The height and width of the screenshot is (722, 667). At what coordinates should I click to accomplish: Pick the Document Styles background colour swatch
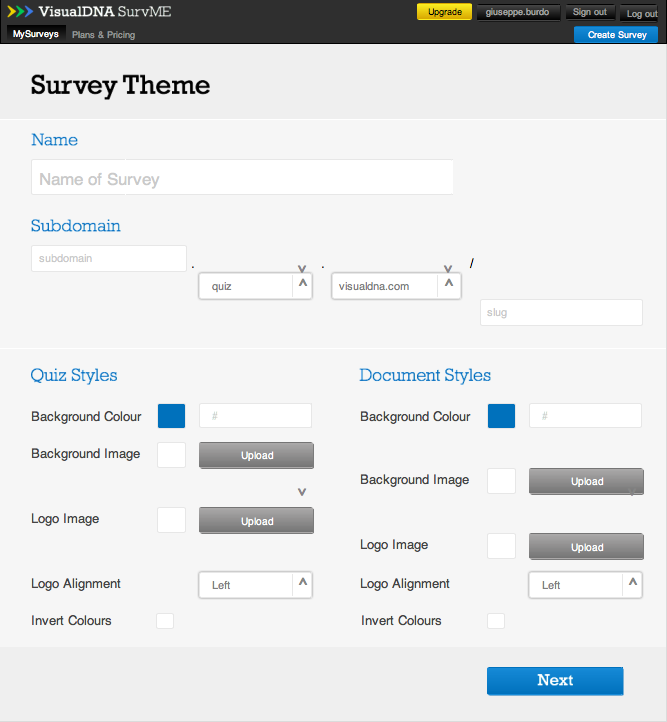coord(501,416)
